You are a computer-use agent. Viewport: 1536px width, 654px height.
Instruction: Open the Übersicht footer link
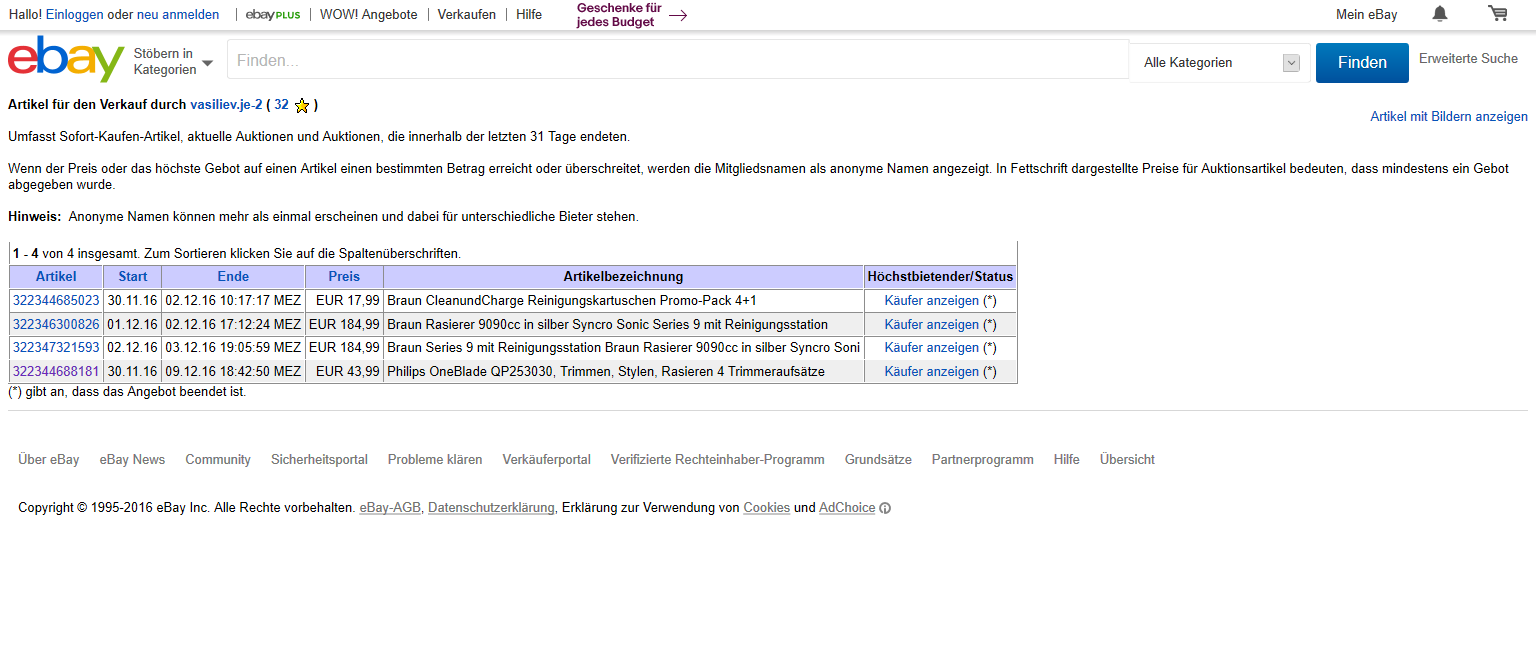pyautogui.click(x=1127, y=459)
